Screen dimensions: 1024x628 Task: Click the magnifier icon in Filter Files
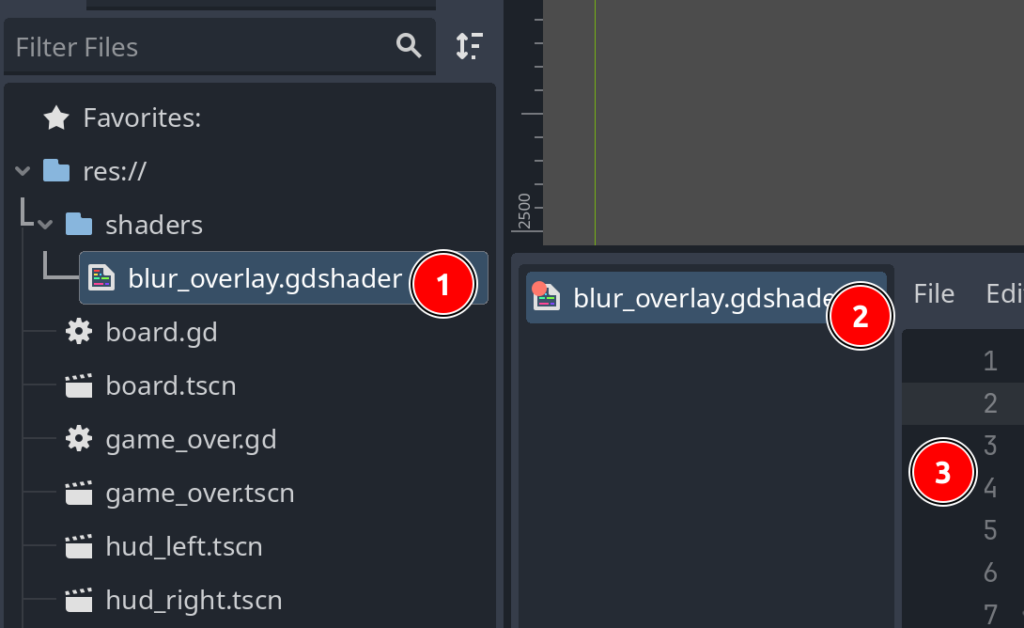tap(408, 46)
